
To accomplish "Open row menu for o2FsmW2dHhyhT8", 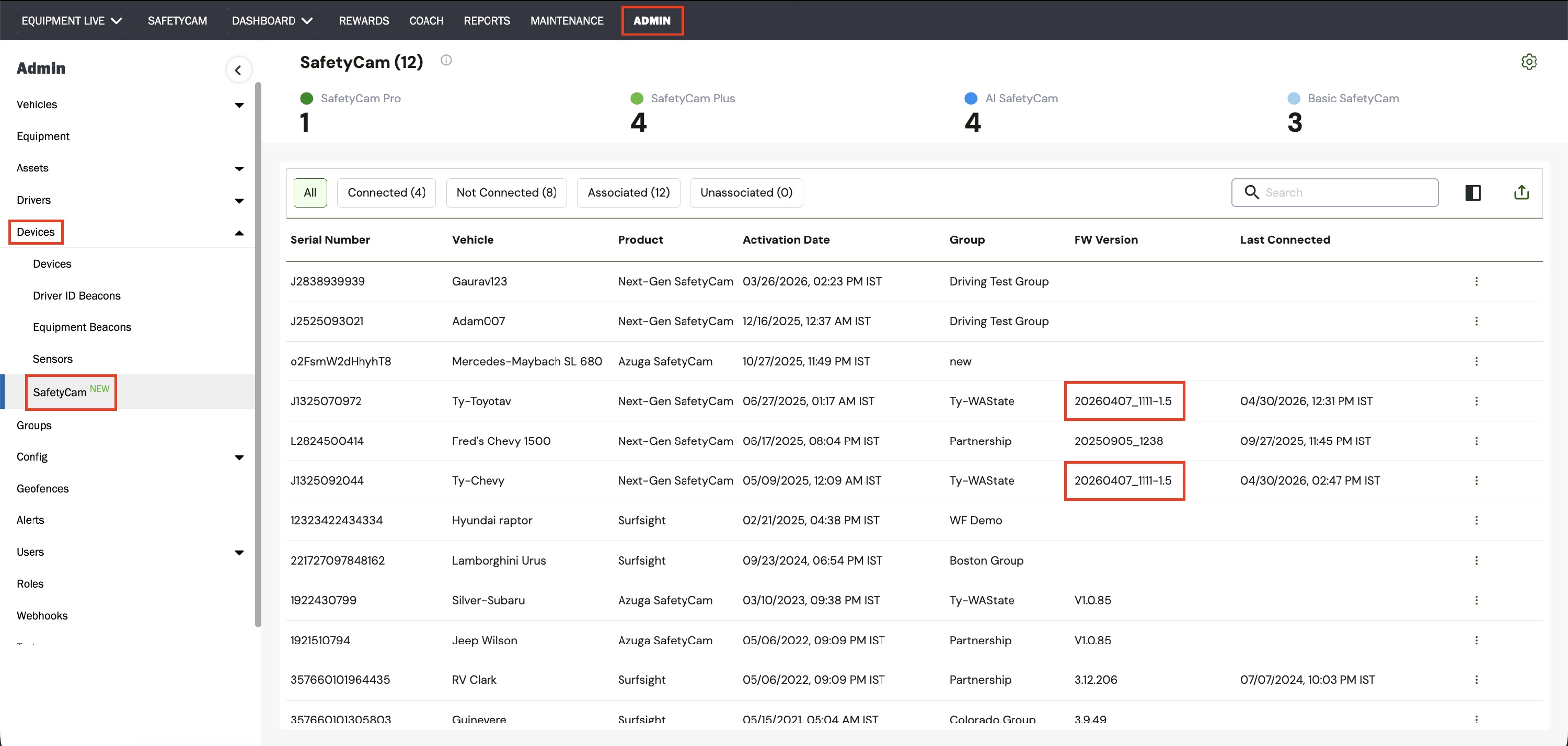I will point(1476,361).
